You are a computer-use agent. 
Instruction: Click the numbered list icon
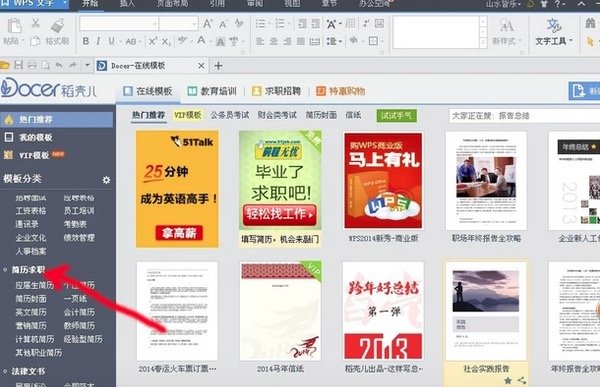[x=280, y=24]
